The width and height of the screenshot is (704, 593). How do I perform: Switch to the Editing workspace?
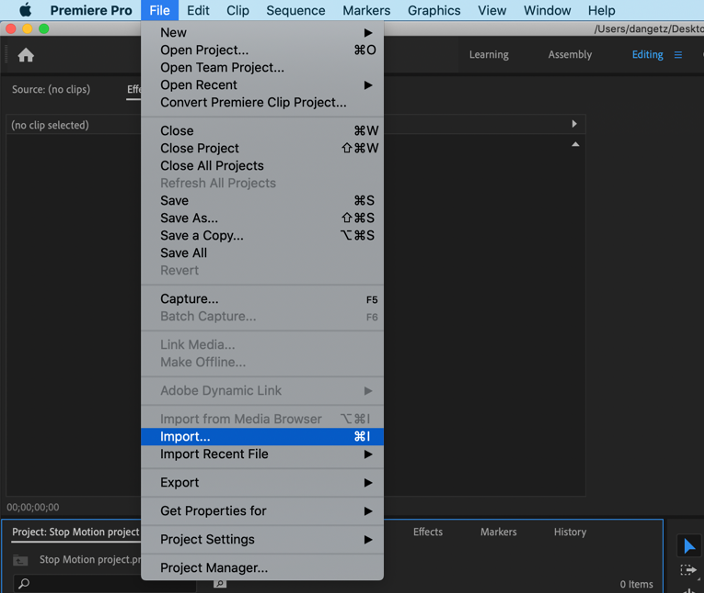647,55
